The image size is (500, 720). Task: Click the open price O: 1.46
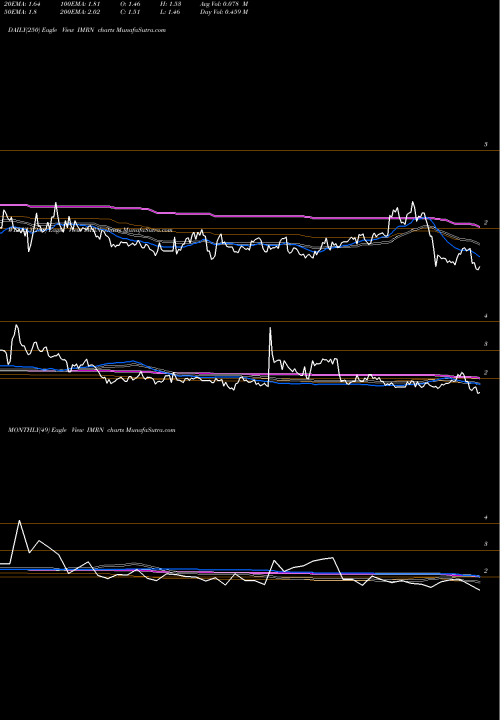130,4
